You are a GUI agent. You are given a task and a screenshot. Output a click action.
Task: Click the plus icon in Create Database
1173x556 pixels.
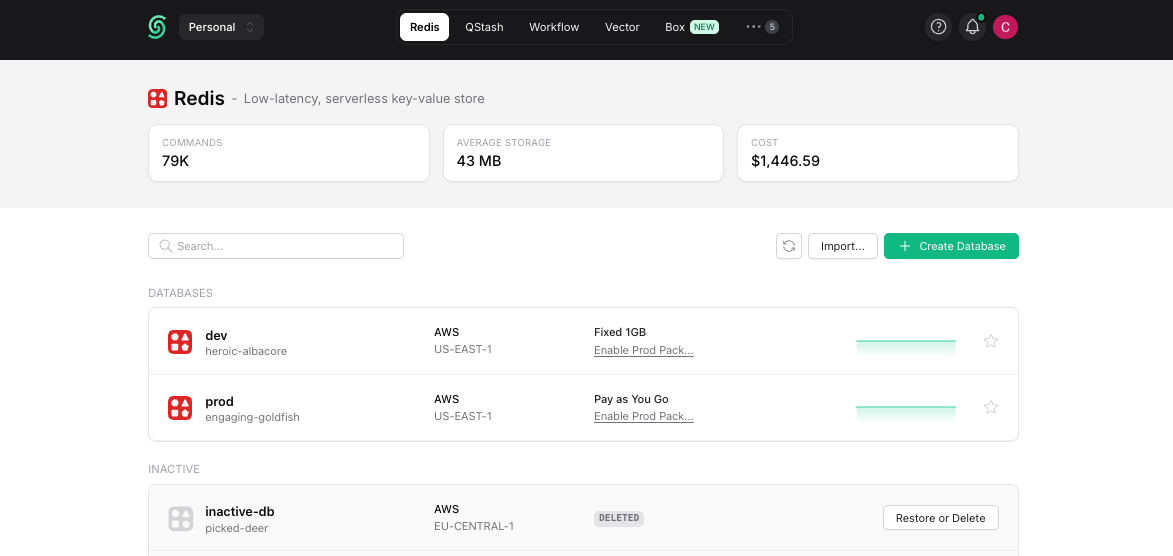pyautogui.click(x=904, y=246)
